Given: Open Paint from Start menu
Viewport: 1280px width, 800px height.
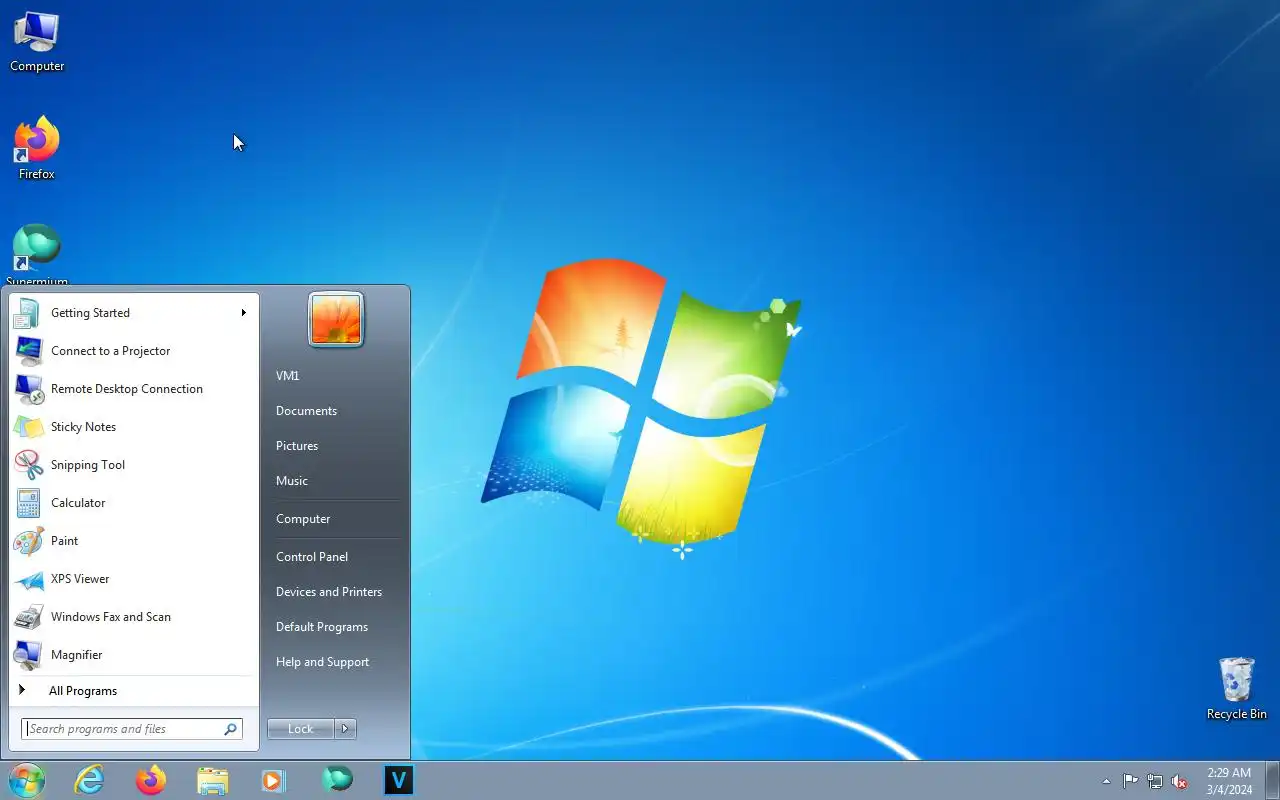Looking at the screenshot, I should pos(134,541).
